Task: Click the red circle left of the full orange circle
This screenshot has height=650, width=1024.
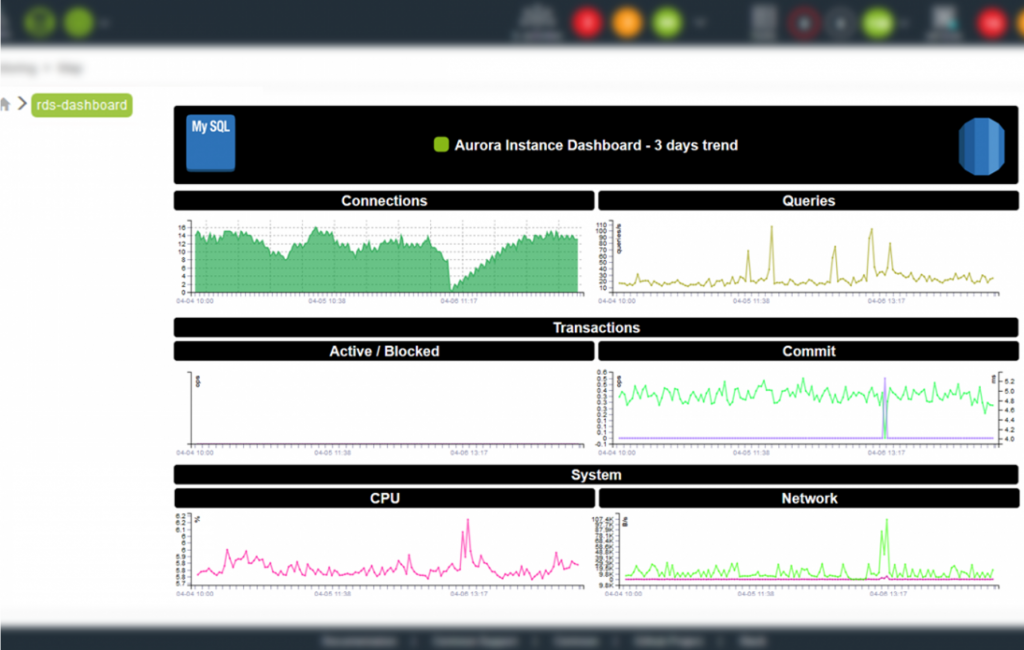Action: (587, 22)
